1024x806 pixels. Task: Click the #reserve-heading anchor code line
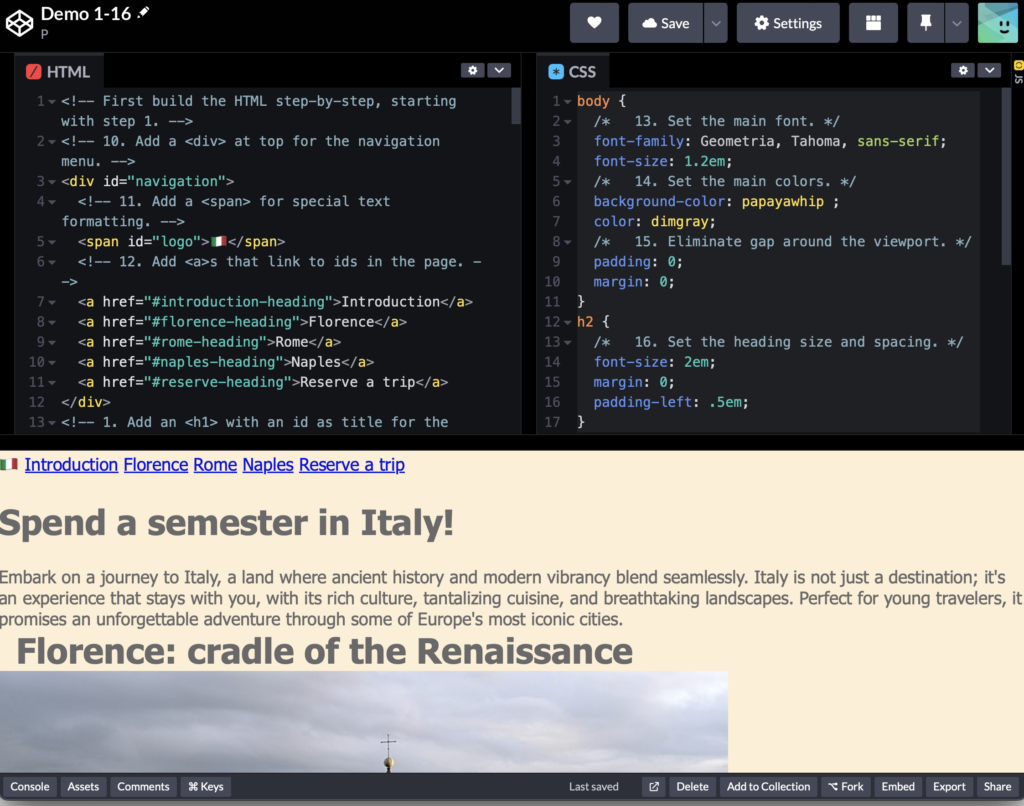coord(263,382)
